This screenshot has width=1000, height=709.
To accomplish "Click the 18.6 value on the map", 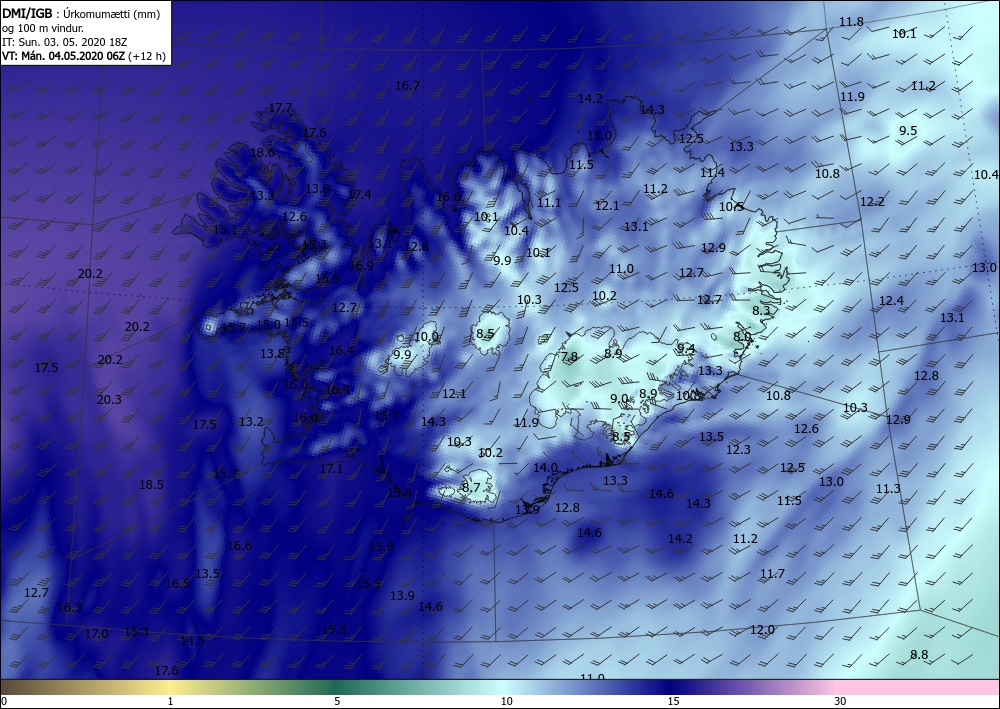I will (x=262, y=153).
